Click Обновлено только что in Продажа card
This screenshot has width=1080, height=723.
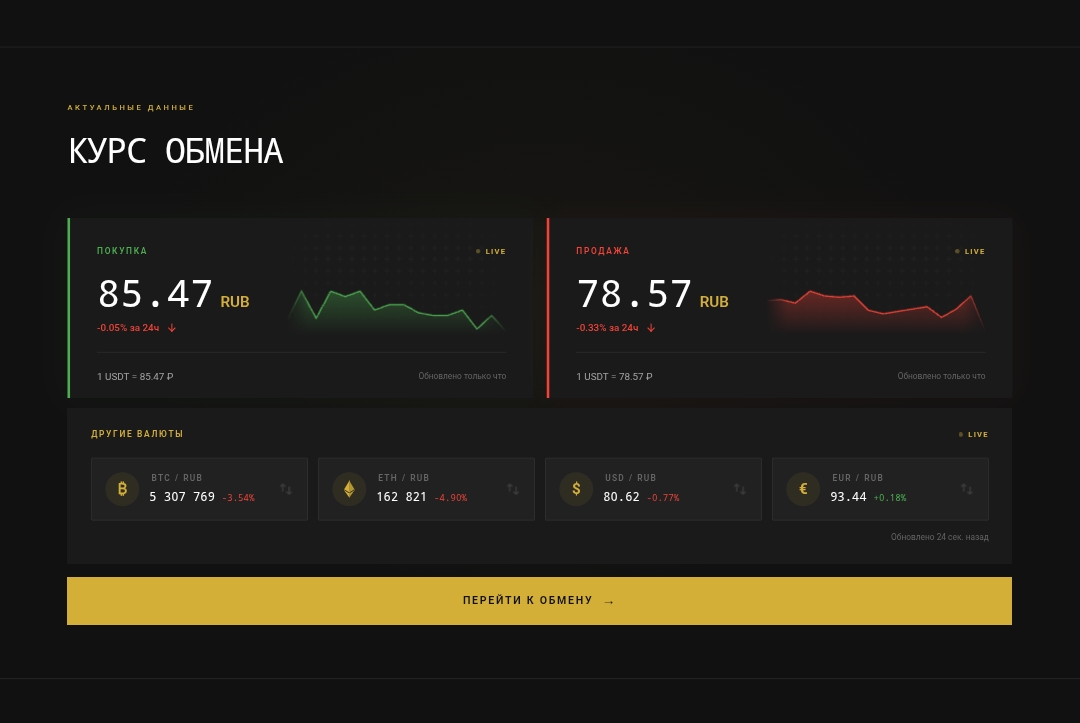[x=942, y=376]
